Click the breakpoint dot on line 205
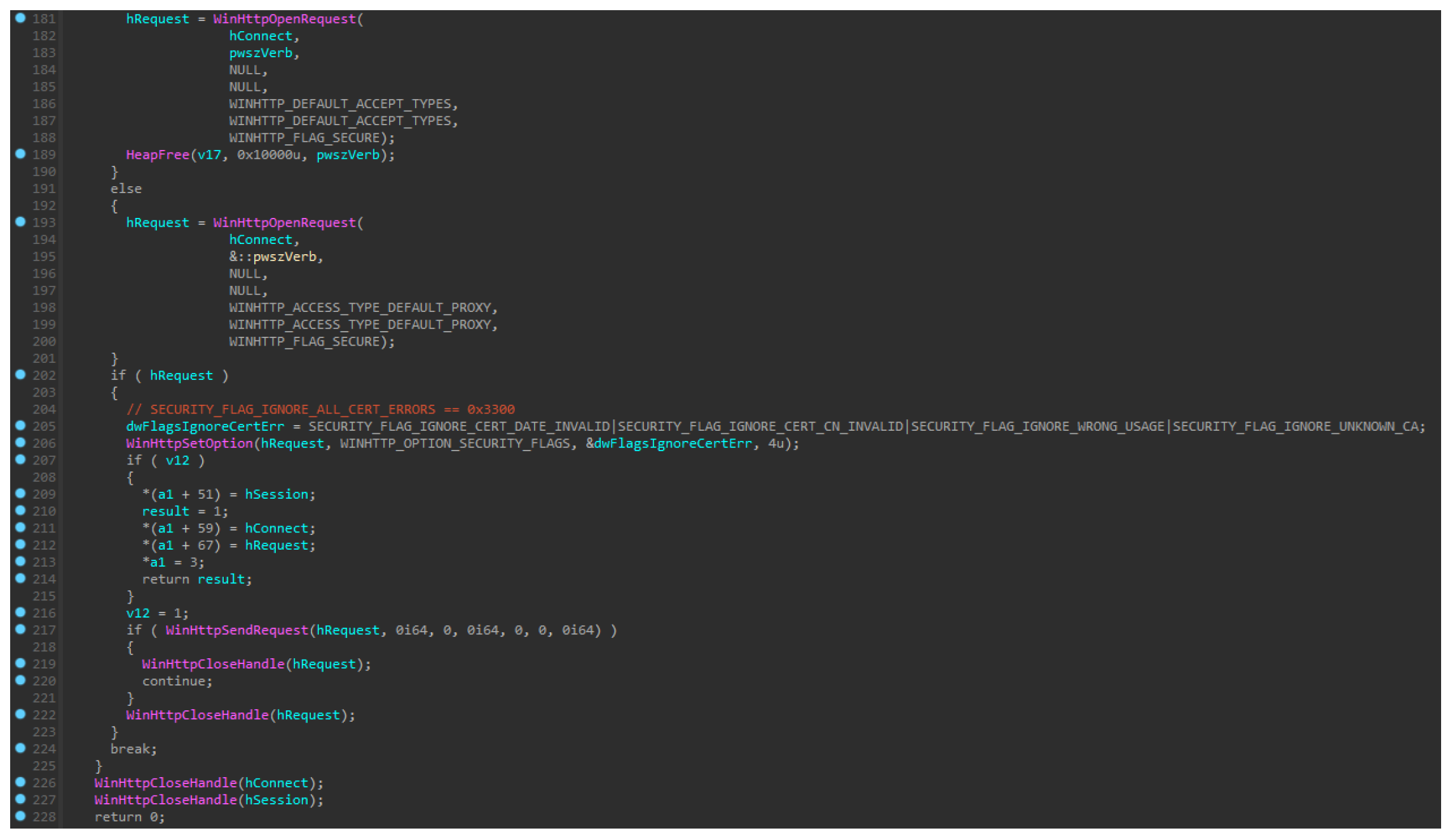This screenshot has height=840, width=1450. (20, 425)
